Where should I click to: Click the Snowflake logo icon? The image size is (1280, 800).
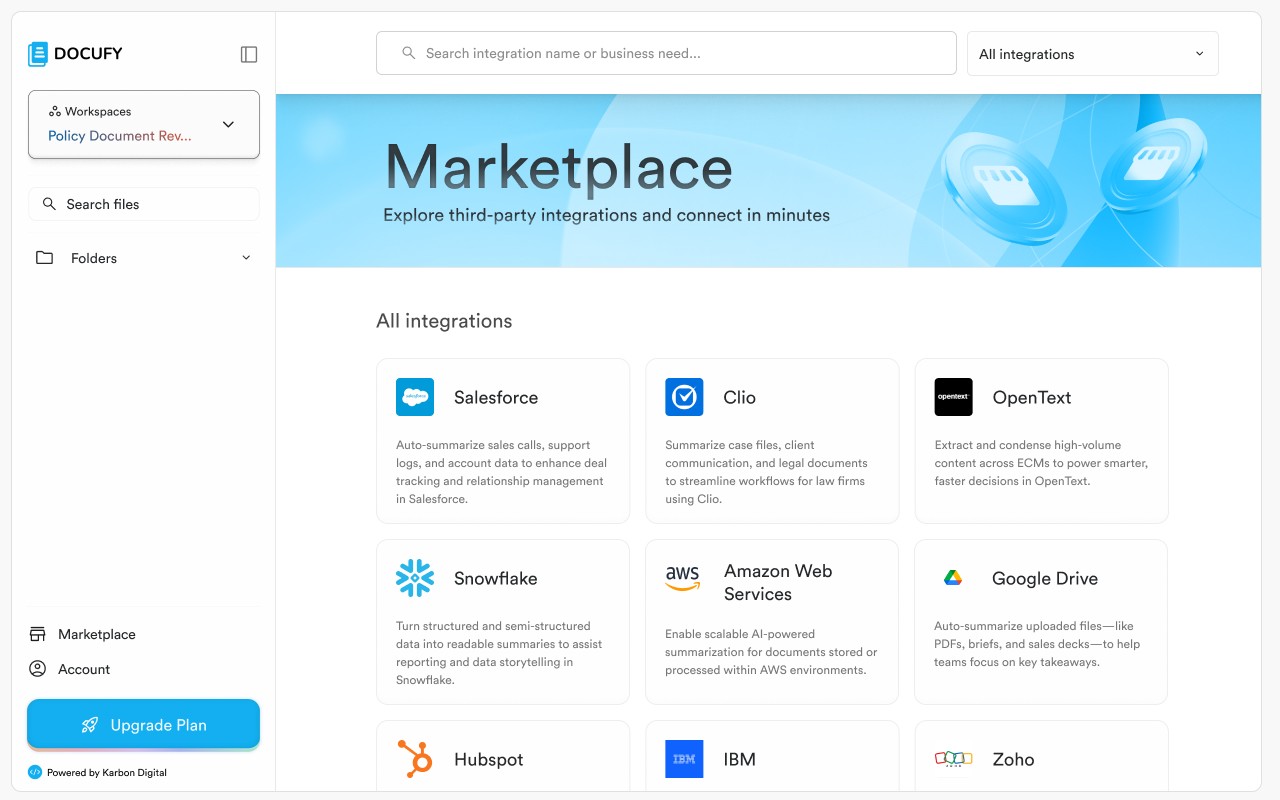[415, 578]
